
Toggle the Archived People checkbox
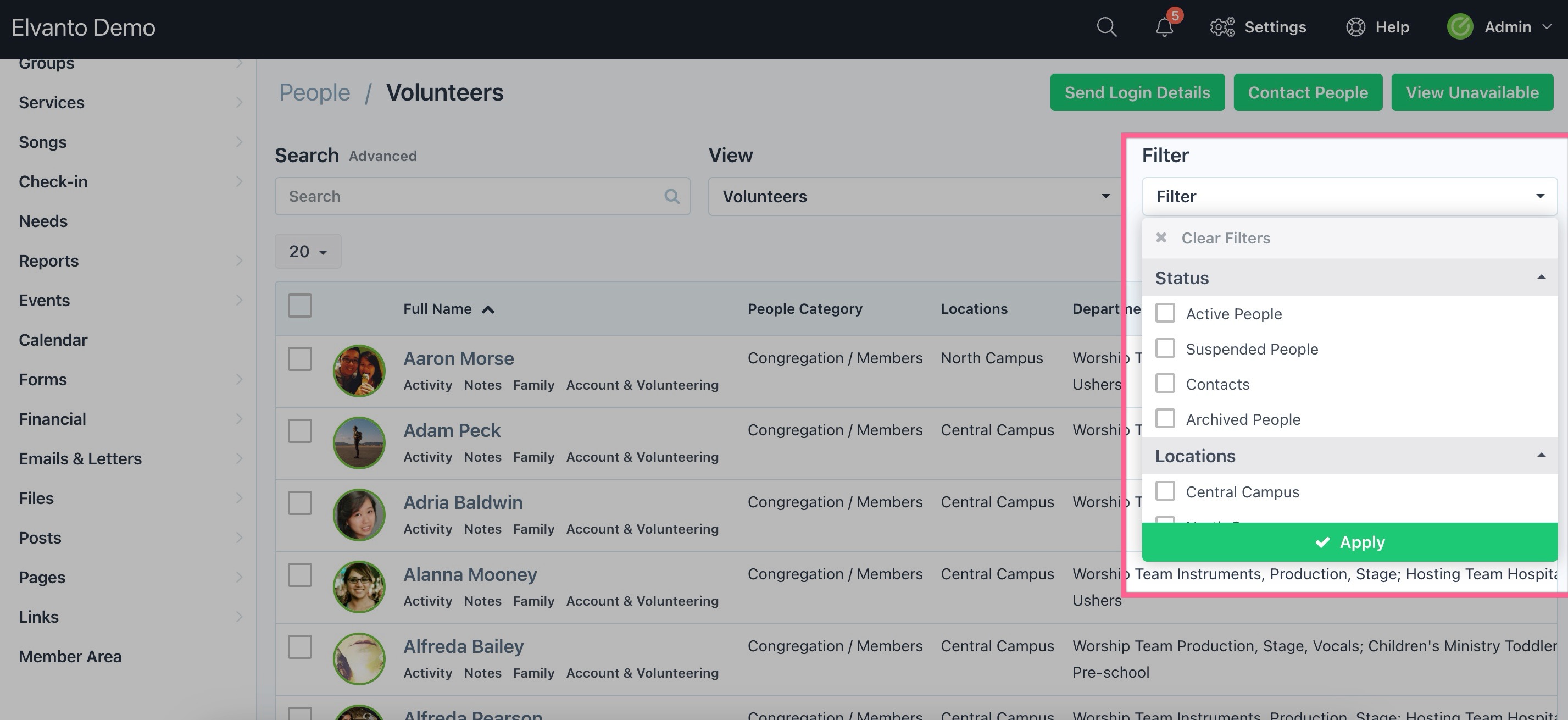click(x=1164, y=418)
